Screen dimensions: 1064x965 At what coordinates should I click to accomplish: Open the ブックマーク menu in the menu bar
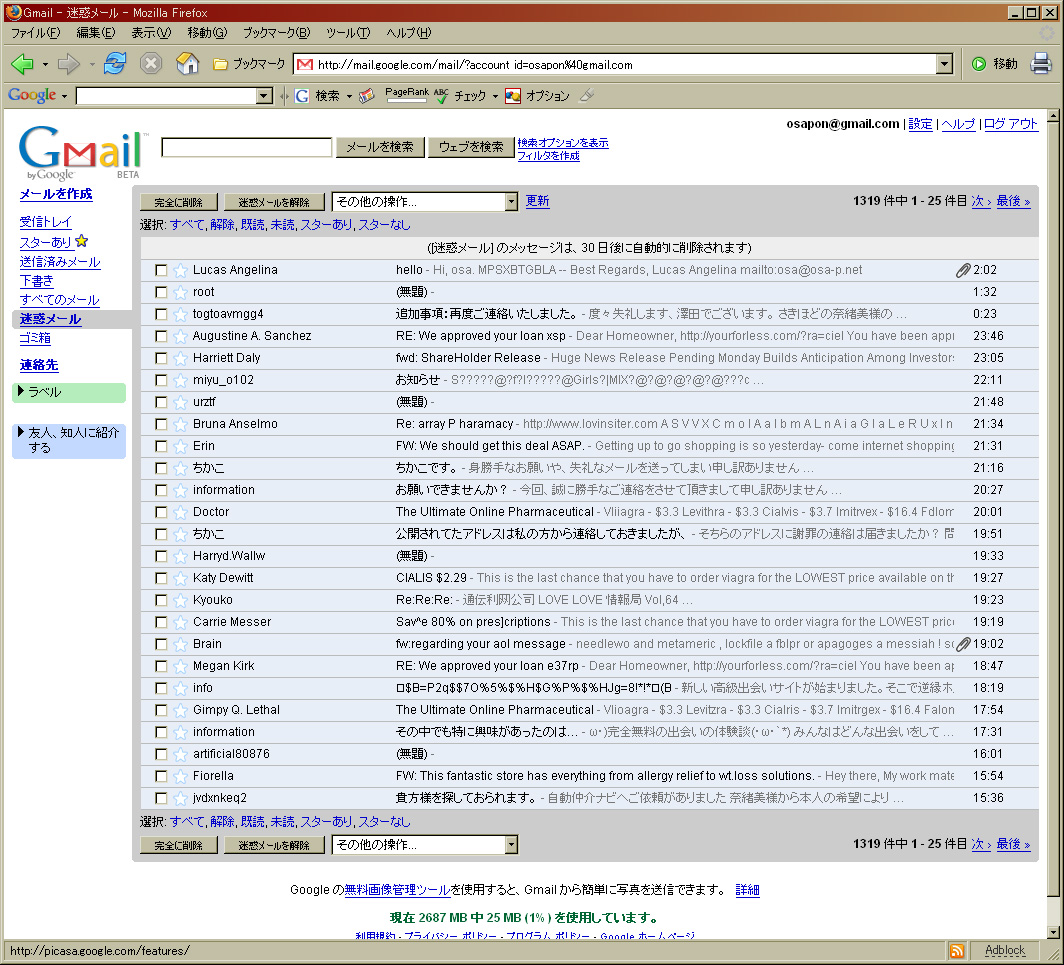click(x=276, y=33)
